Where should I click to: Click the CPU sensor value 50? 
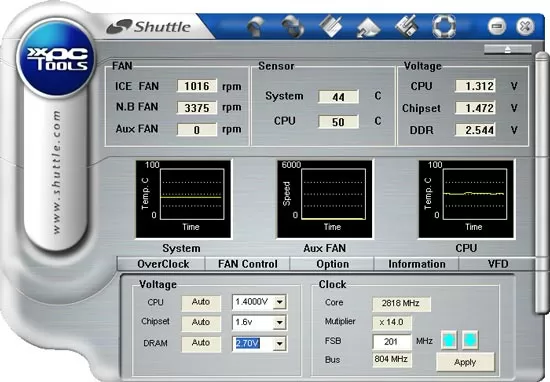pyautogui.click(x=338, y=122)
